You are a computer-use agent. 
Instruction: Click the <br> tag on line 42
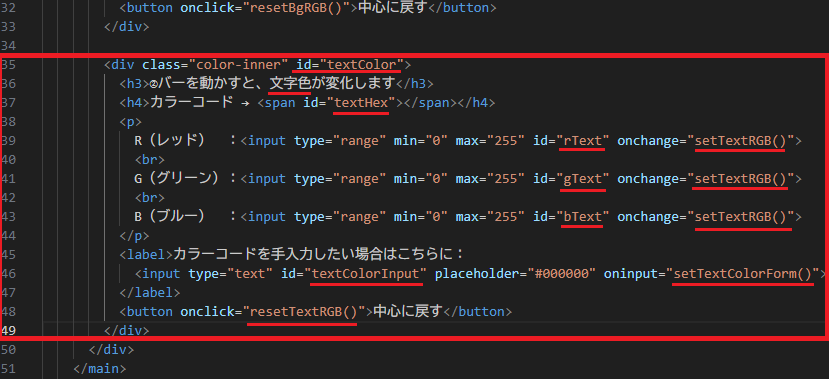coord(150,198)
